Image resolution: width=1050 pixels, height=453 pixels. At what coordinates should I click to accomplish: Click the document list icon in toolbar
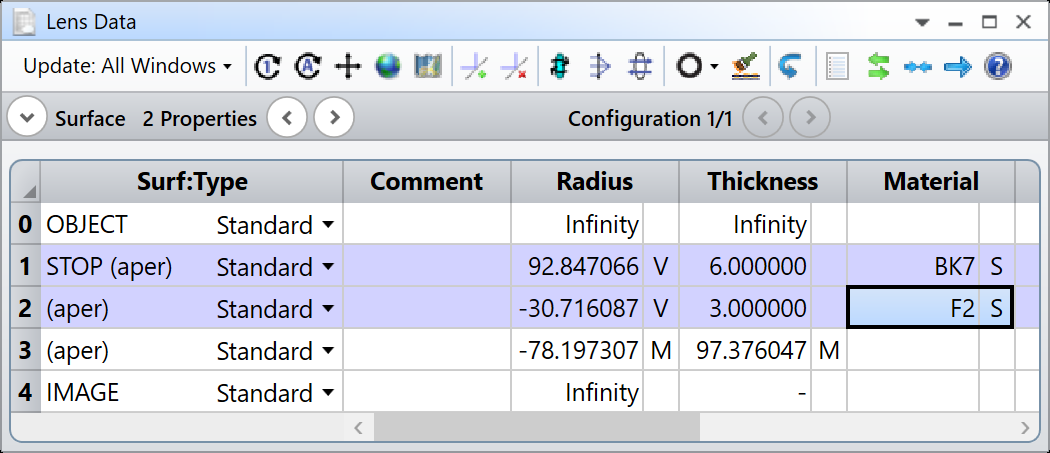(x=837, y=67)
